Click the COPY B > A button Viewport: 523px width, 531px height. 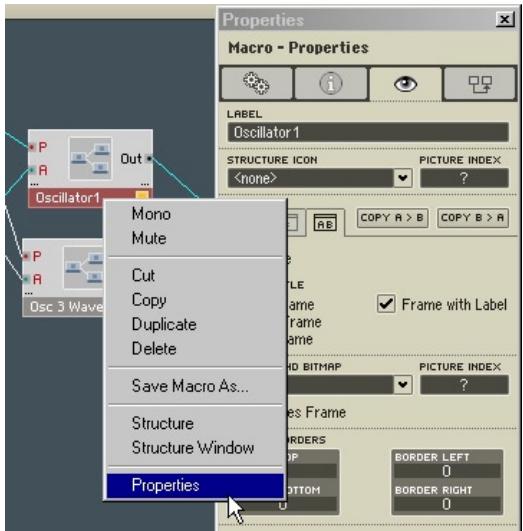[x=473, y=218]
